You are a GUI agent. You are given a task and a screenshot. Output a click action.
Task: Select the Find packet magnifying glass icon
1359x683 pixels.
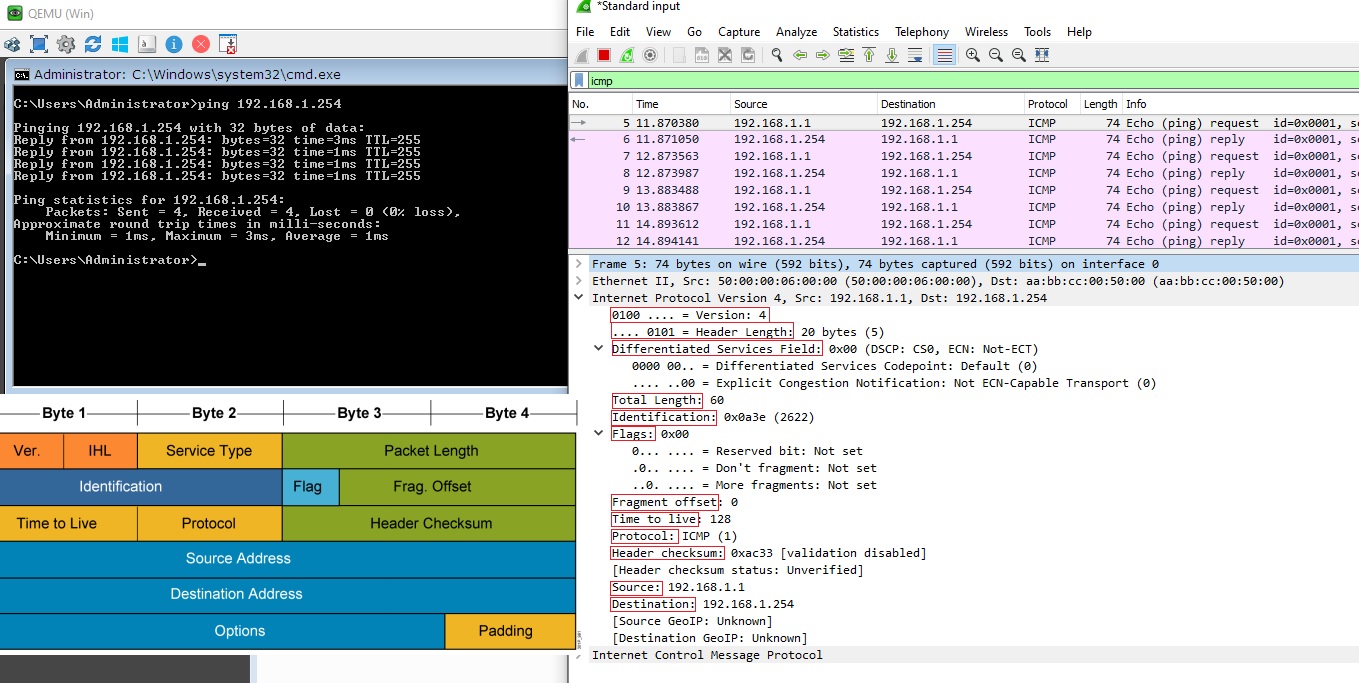click(776, 55)
